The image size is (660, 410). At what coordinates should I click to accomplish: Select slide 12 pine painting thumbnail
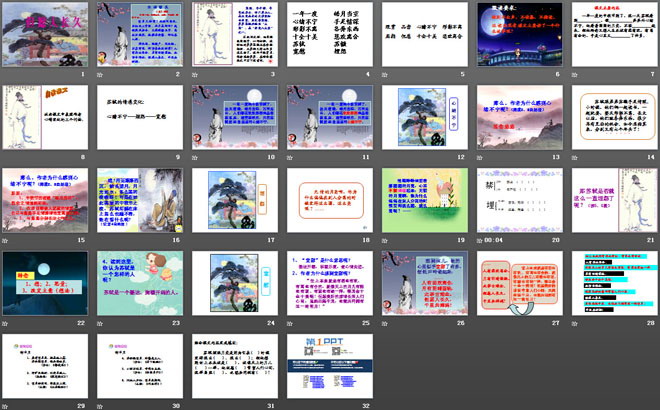[425, 117]
